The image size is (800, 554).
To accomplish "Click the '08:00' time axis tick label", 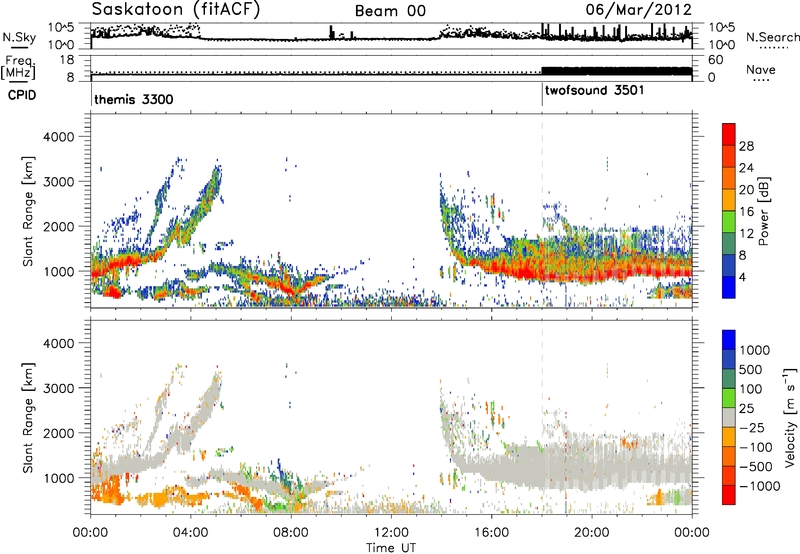I will pos(290,533).
